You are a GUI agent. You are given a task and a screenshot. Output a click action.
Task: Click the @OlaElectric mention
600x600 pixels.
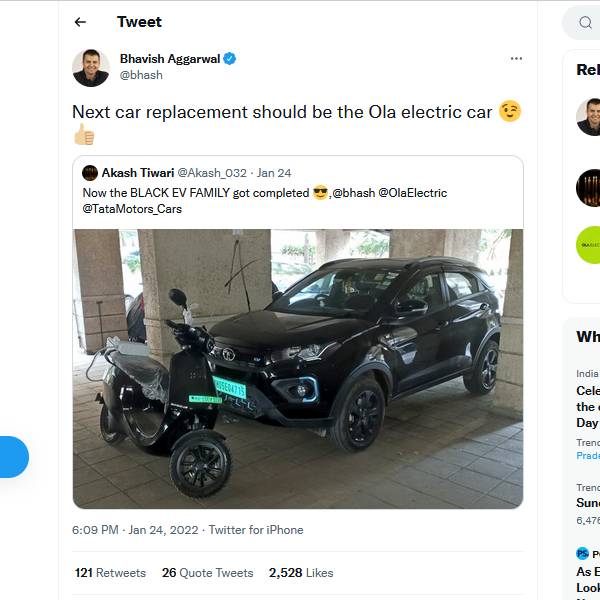point(413,193)
